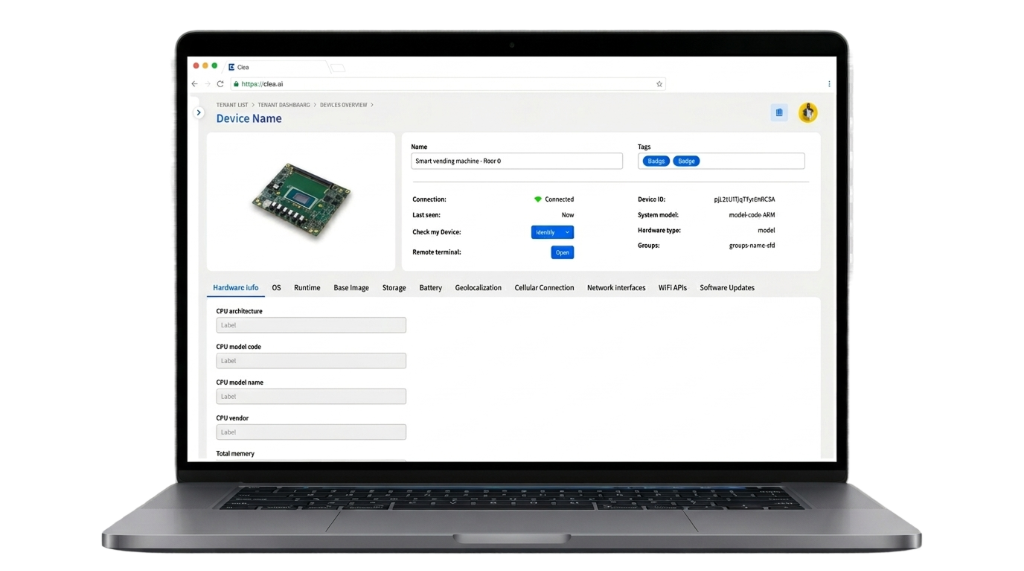
Task: Open the Software Updates tab
Action: 726,288
